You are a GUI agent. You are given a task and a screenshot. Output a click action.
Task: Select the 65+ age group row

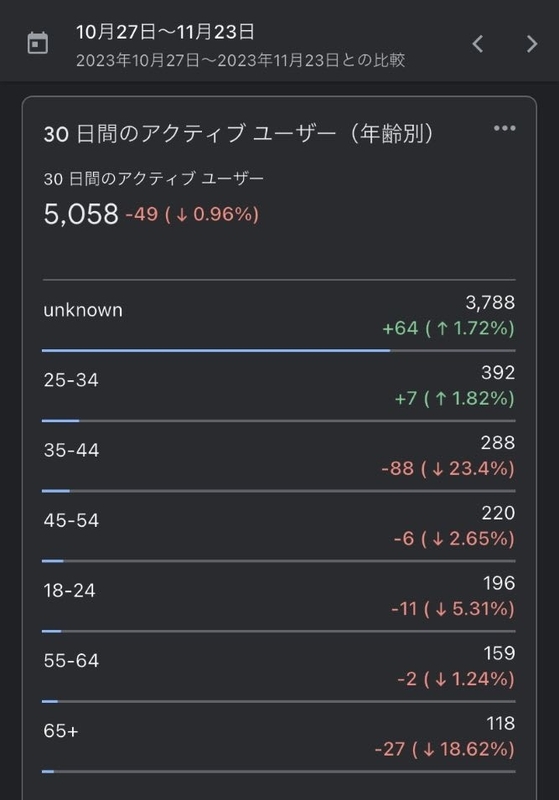[x=279, y=737]
